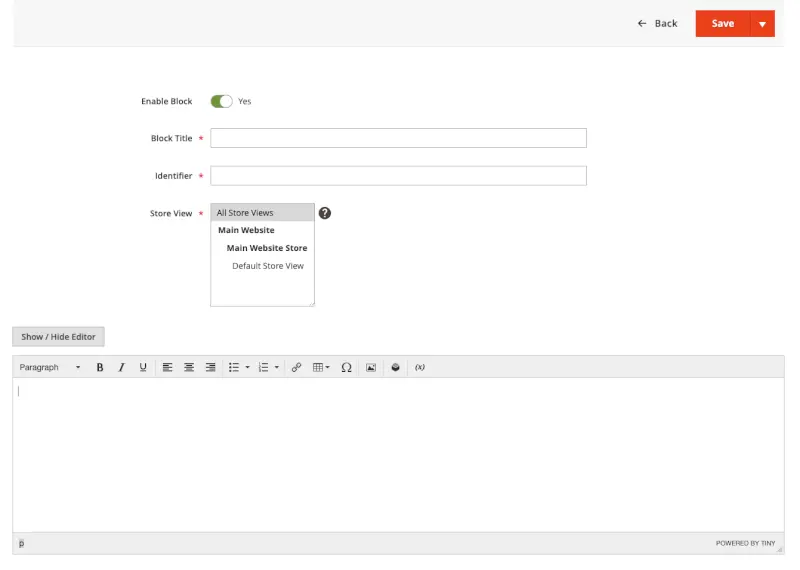Toggle the Enable Block switch
The image size is (800, 570).
pyautogui.click(x=221, y=102)
